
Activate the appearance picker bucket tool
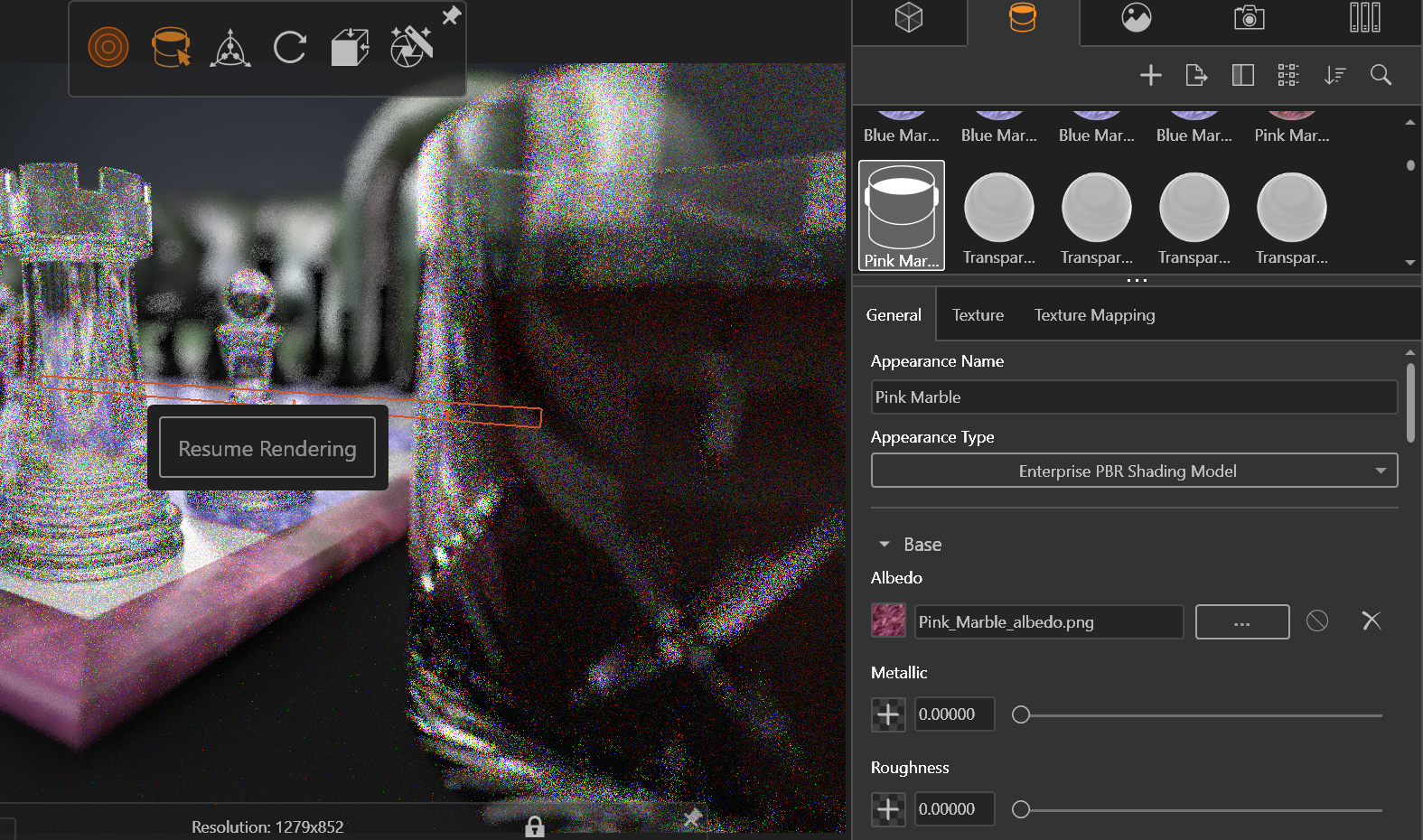171,47
